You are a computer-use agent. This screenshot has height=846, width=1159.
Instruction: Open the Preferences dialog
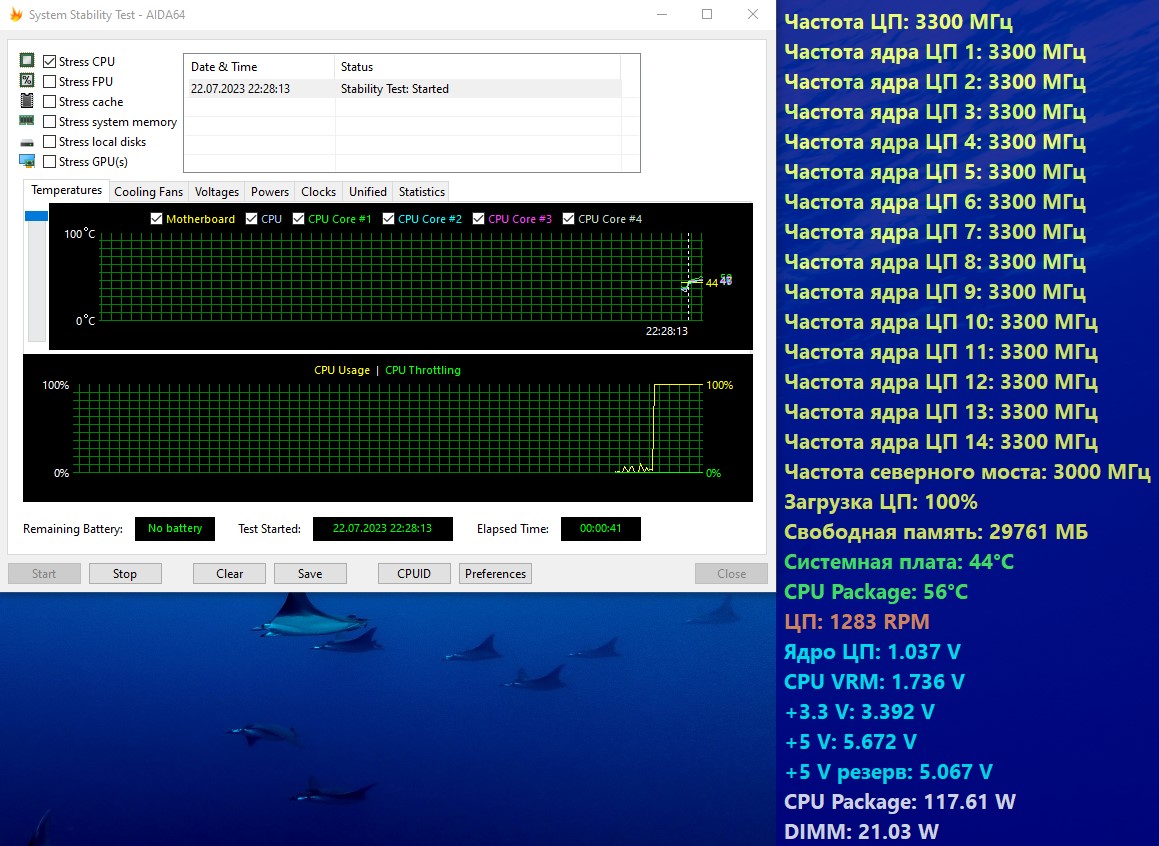point(495,573)
